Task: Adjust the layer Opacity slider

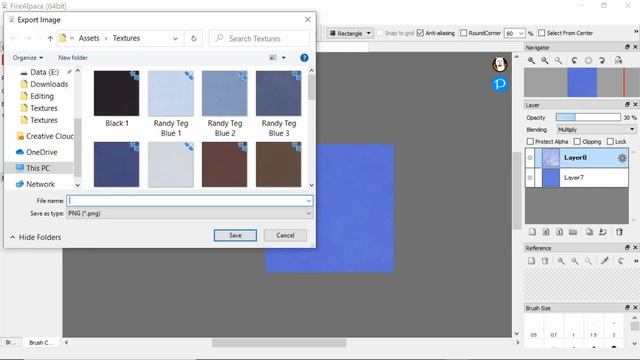Action: point(588,118)
